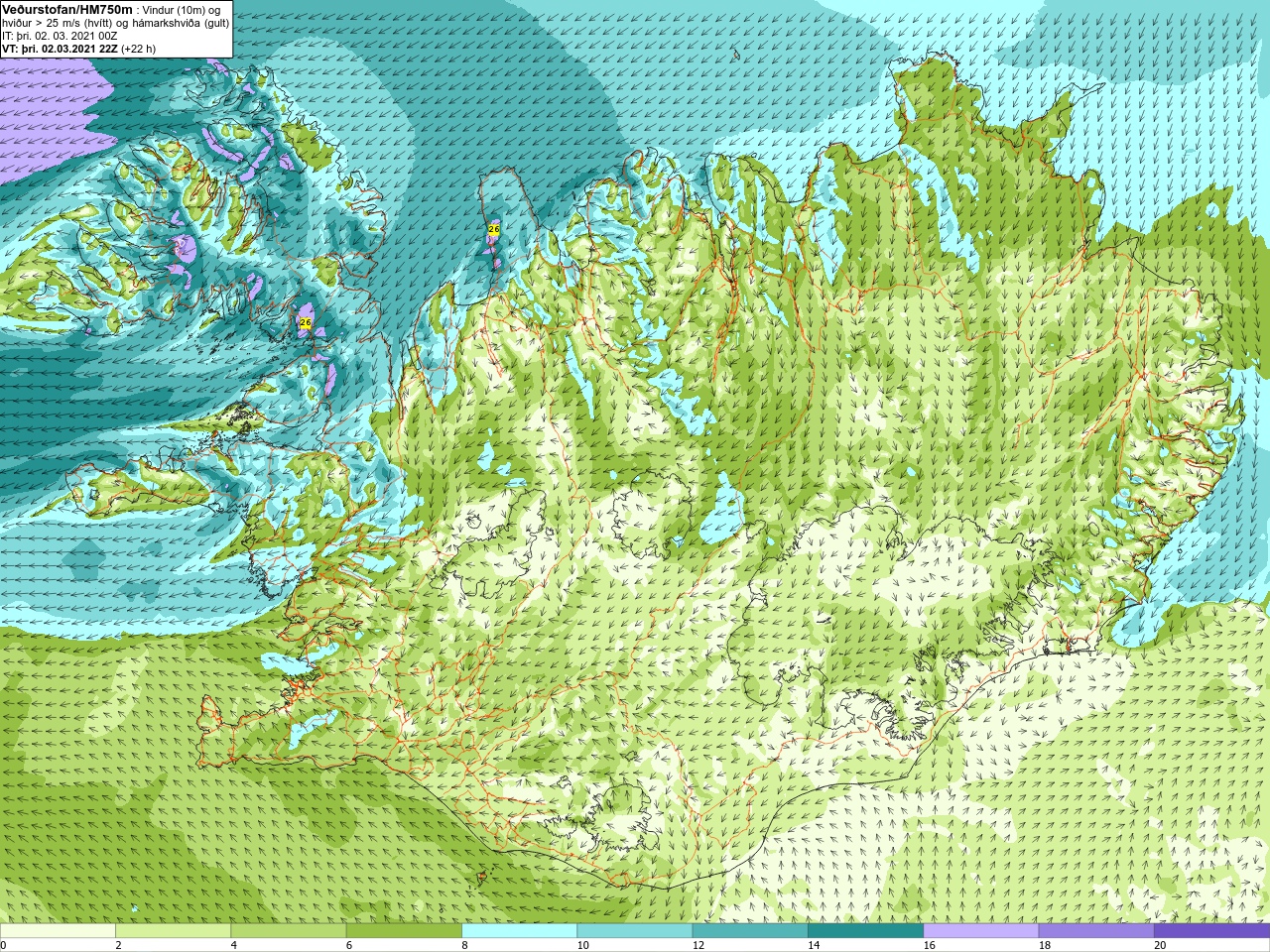1270x952 pixels.
Task: Click the yellow 26 gust marker in the west fjords
Action: pyautogui.click(x=306, y=323)
